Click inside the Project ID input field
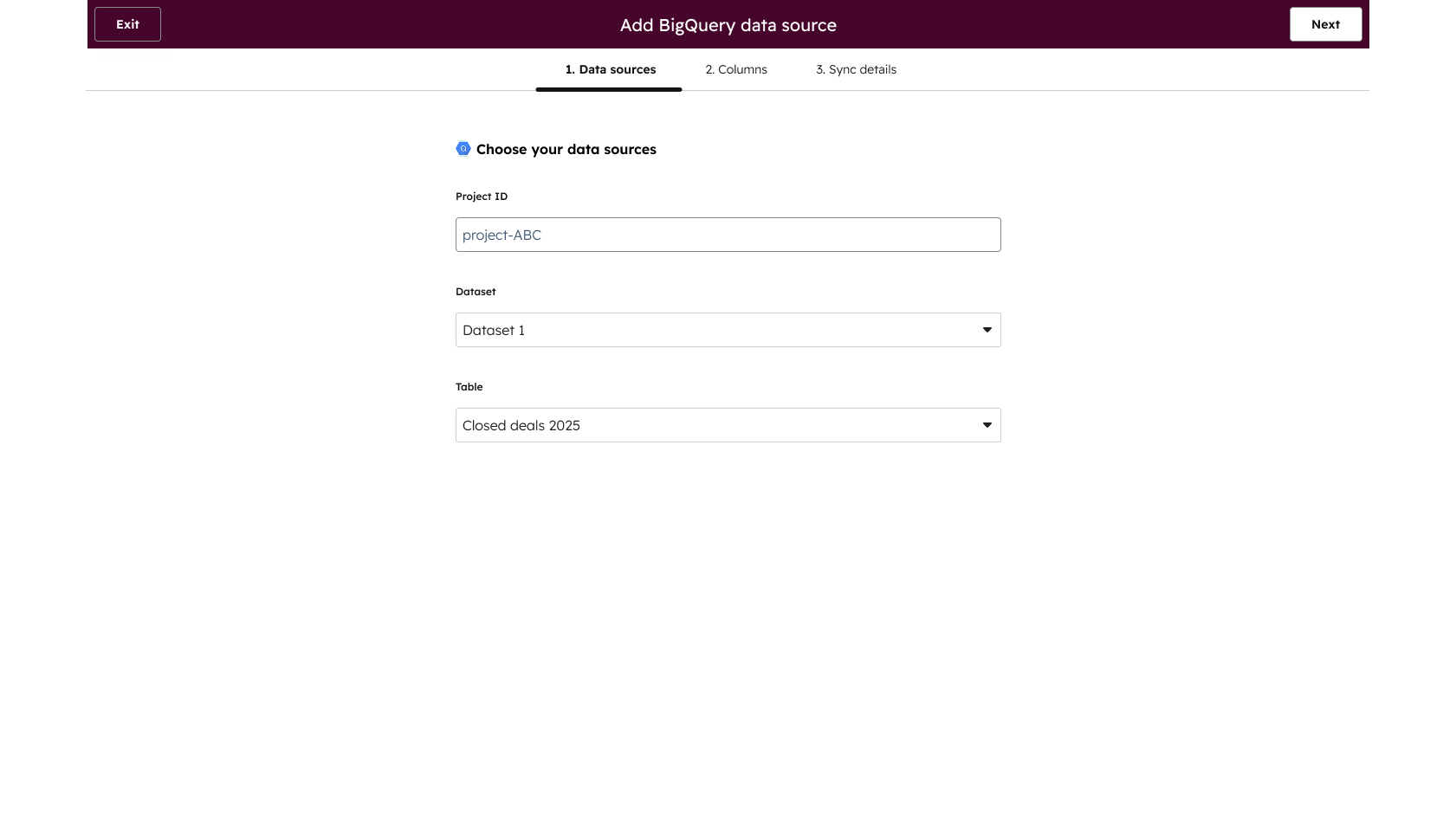The height and width of the screenshot is (819, 1456). pyautogui.click(x=728, y=235)
